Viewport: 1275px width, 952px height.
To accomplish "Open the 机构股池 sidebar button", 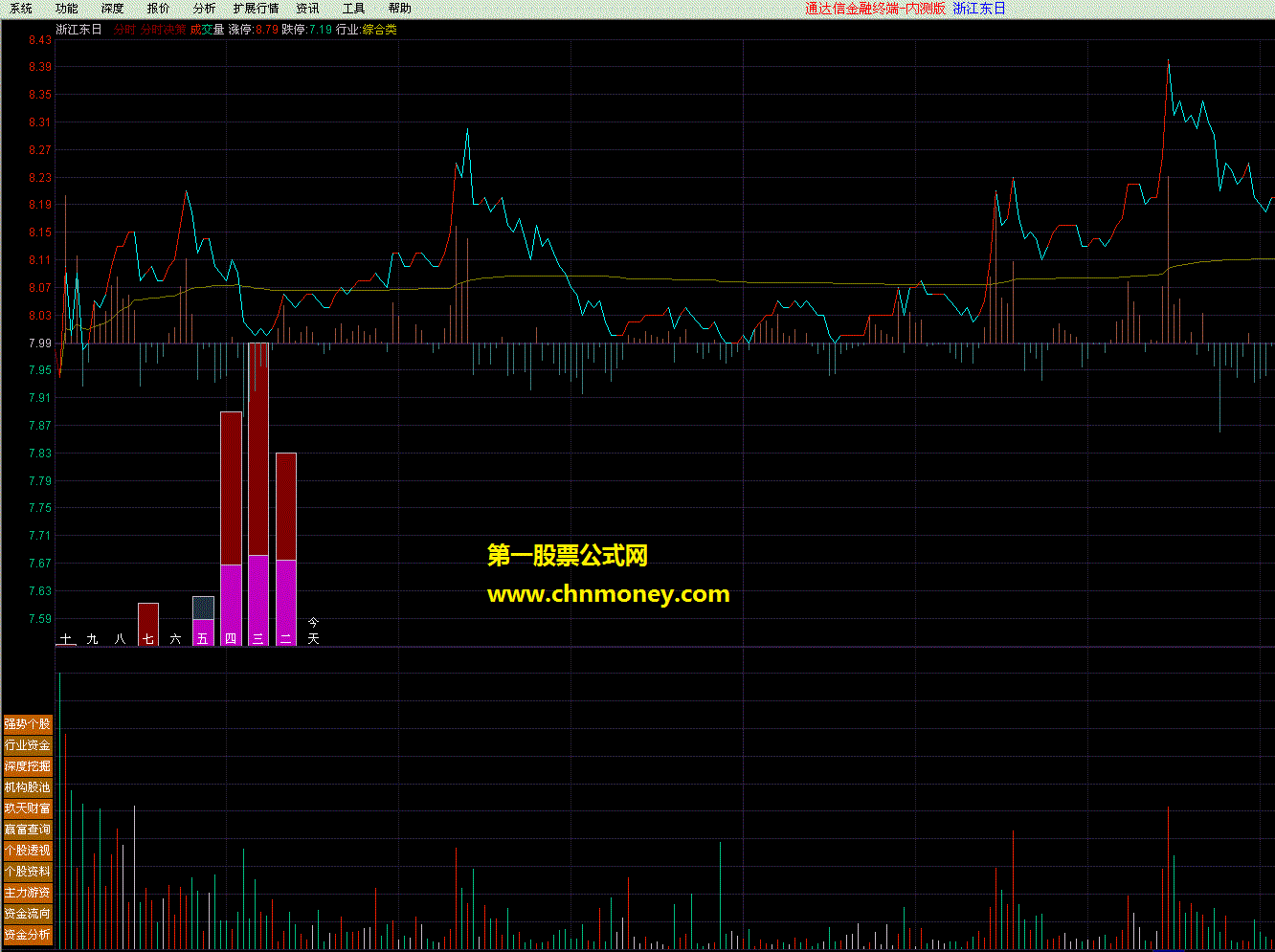I will tap(28, 787).
